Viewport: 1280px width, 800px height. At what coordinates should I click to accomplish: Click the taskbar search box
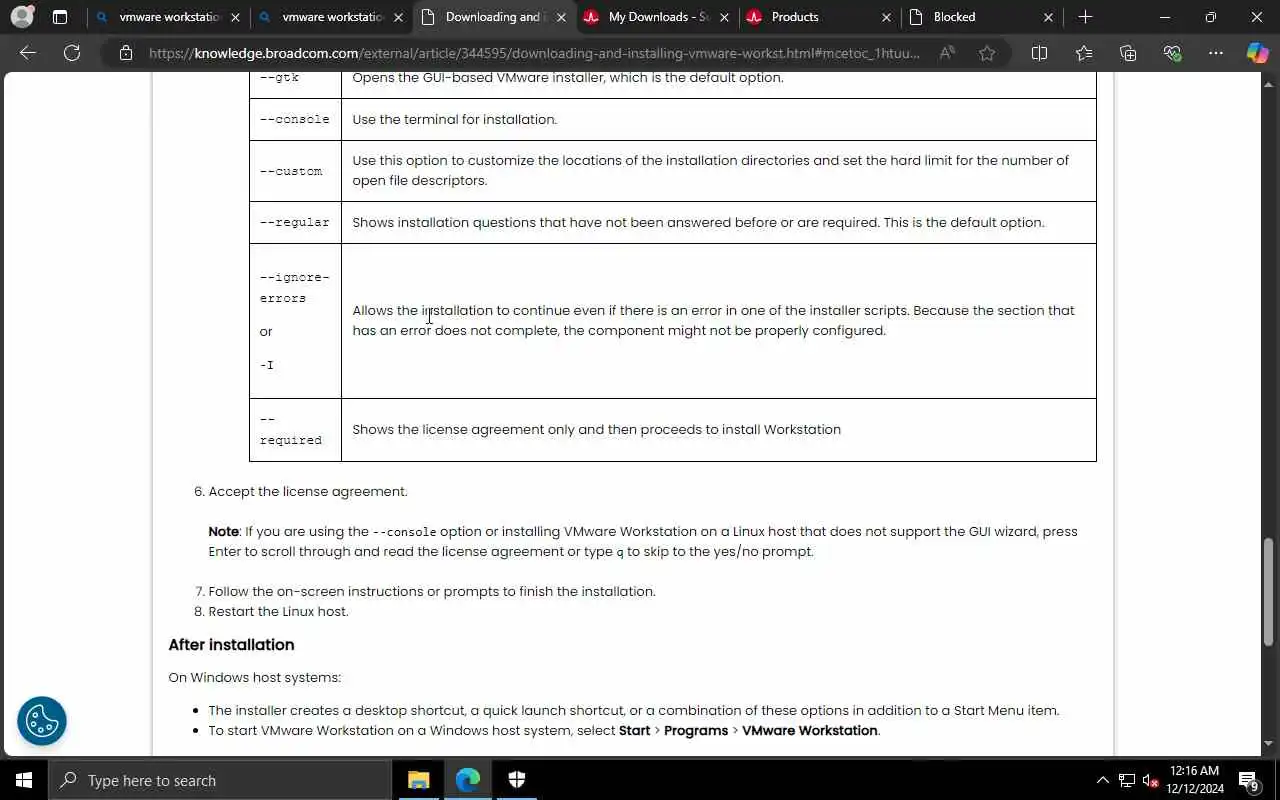(x=220, y=780)
